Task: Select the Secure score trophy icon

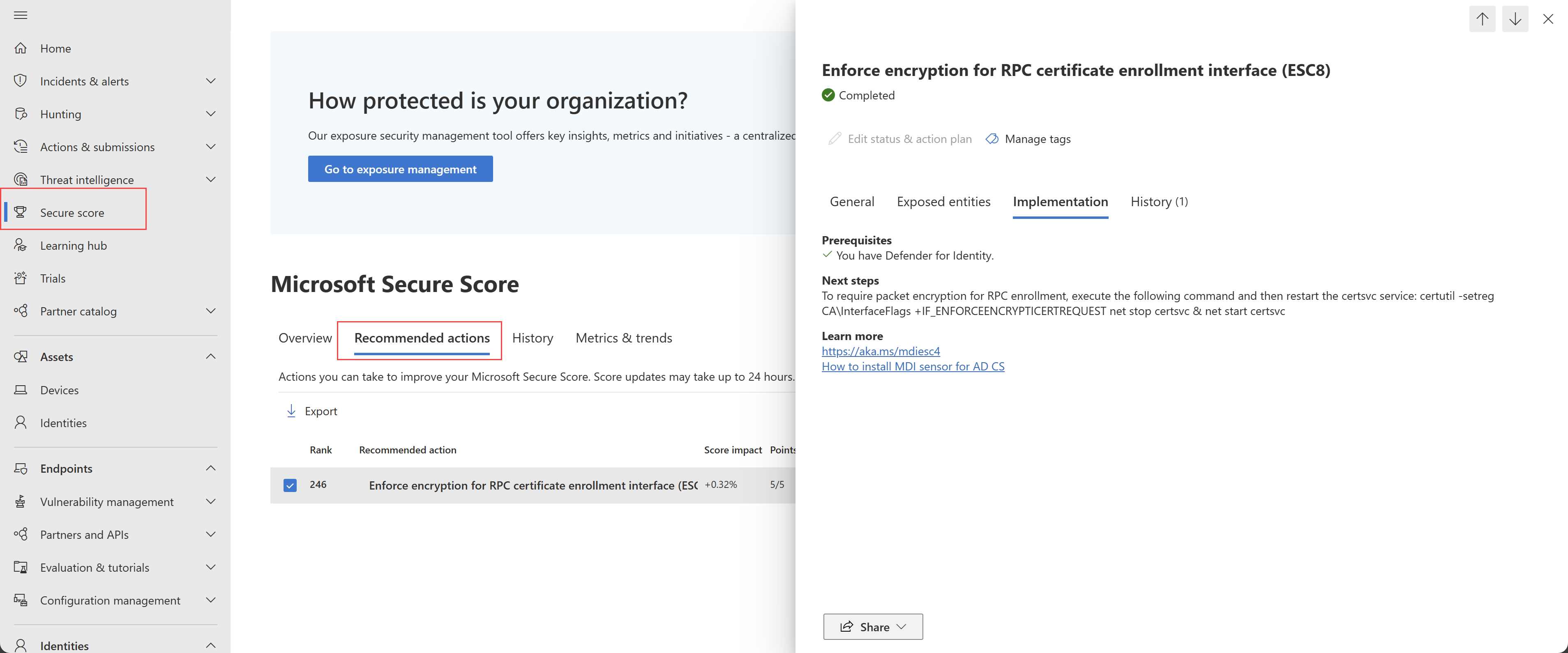Action: pyautogui.click(x=21, y=212)
